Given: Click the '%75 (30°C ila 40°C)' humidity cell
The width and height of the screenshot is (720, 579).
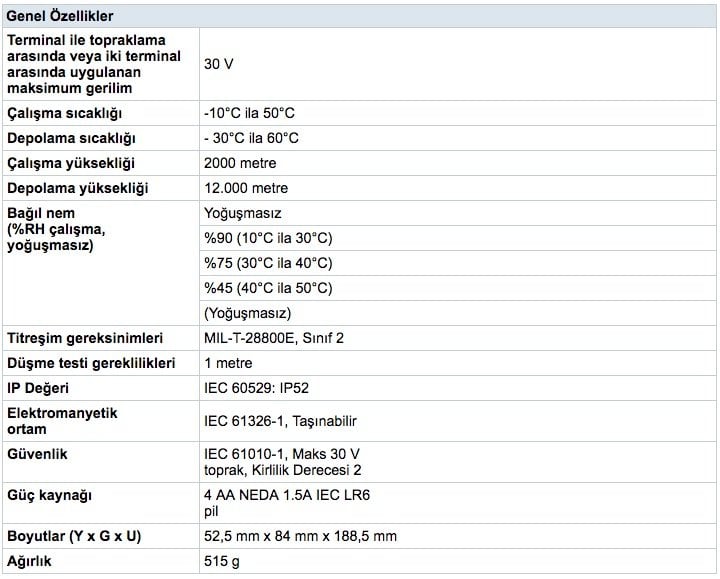Looking at the screenshot, I should point(268,263).
